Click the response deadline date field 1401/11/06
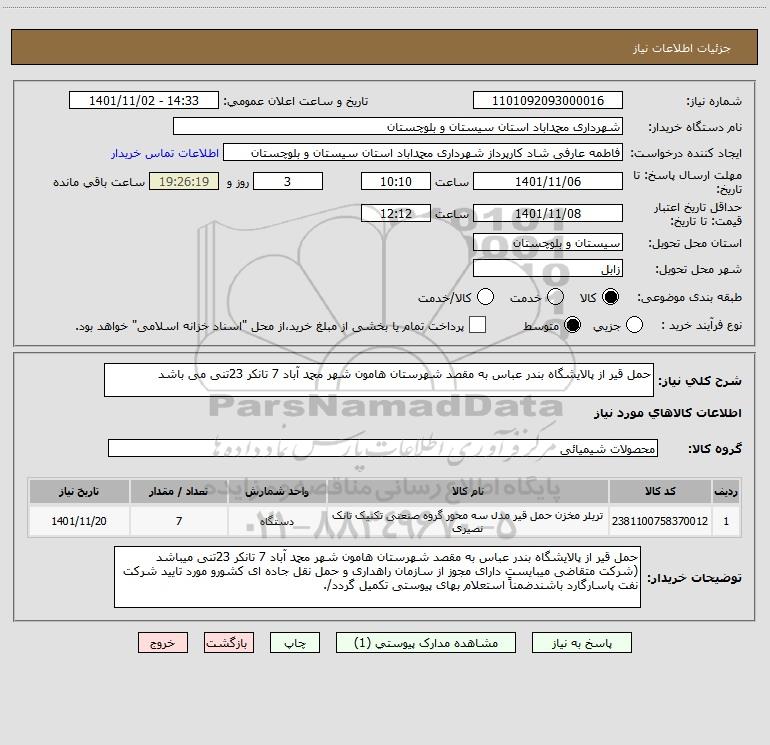Viewport: 770px width, 745px height. tap(548, 182)
